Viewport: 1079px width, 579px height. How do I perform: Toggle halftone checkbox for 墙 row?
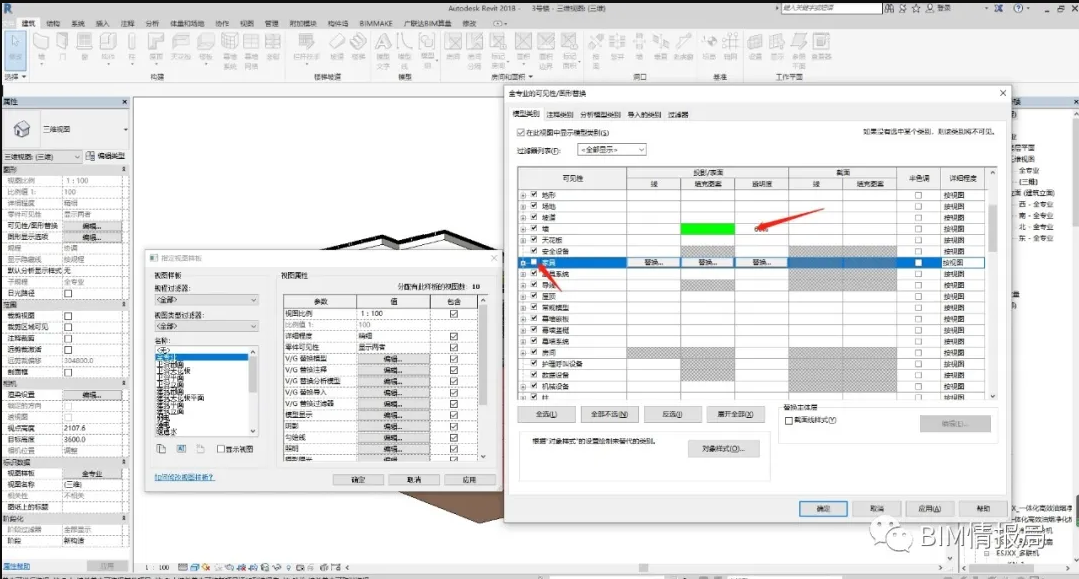click(x=918, y=229)
